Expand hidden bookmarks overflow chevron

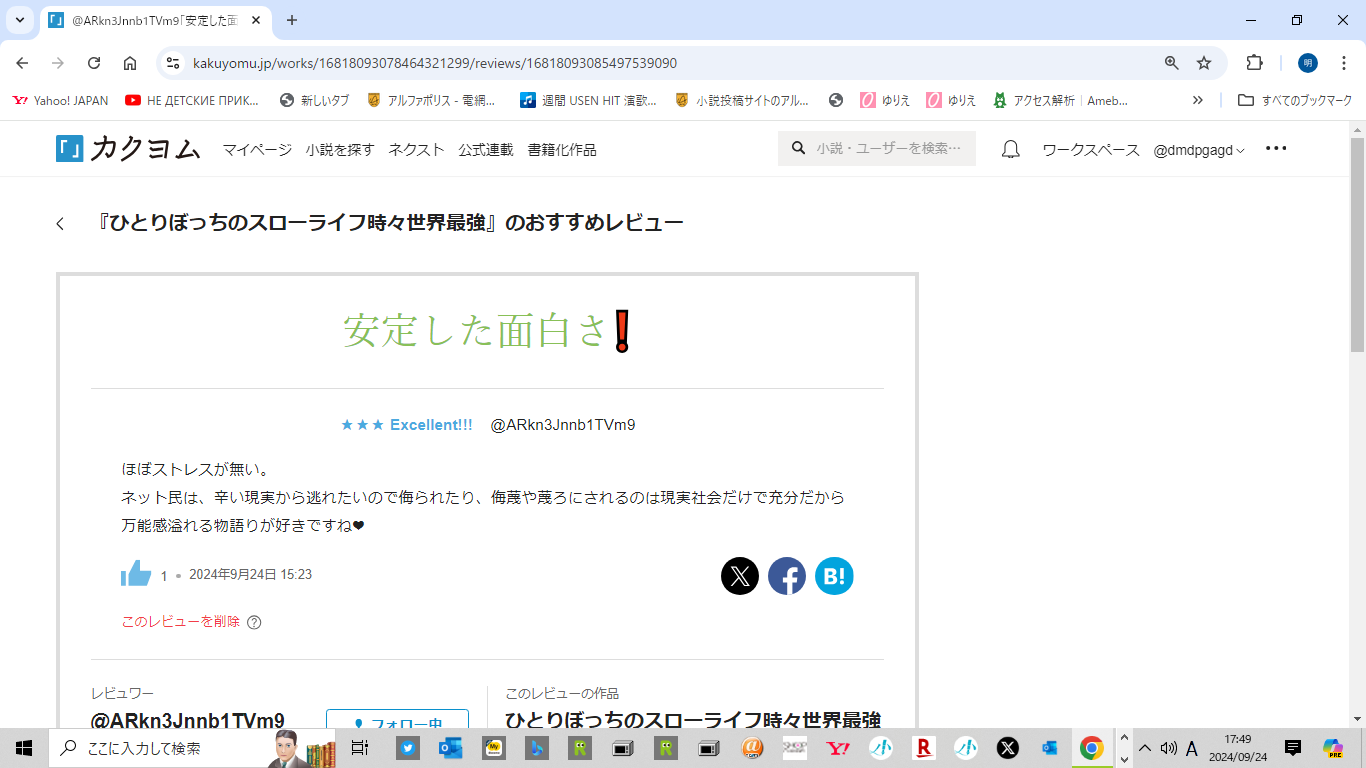pyautogui.click(x=1198, y=100)
